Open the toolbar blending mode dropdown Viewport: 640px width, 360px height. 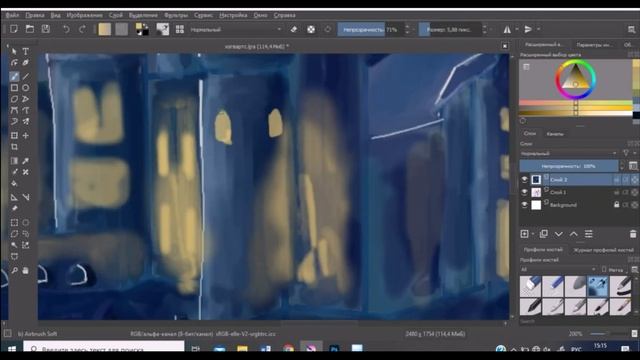pyautogui.click(x=236, y=29)
